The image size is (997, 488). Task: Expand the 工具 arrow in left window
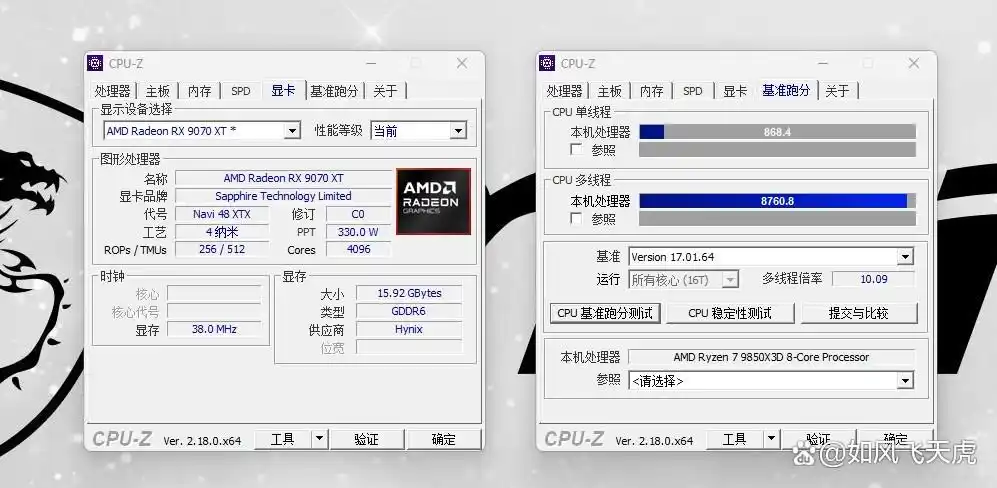click(x=319, y=439)
